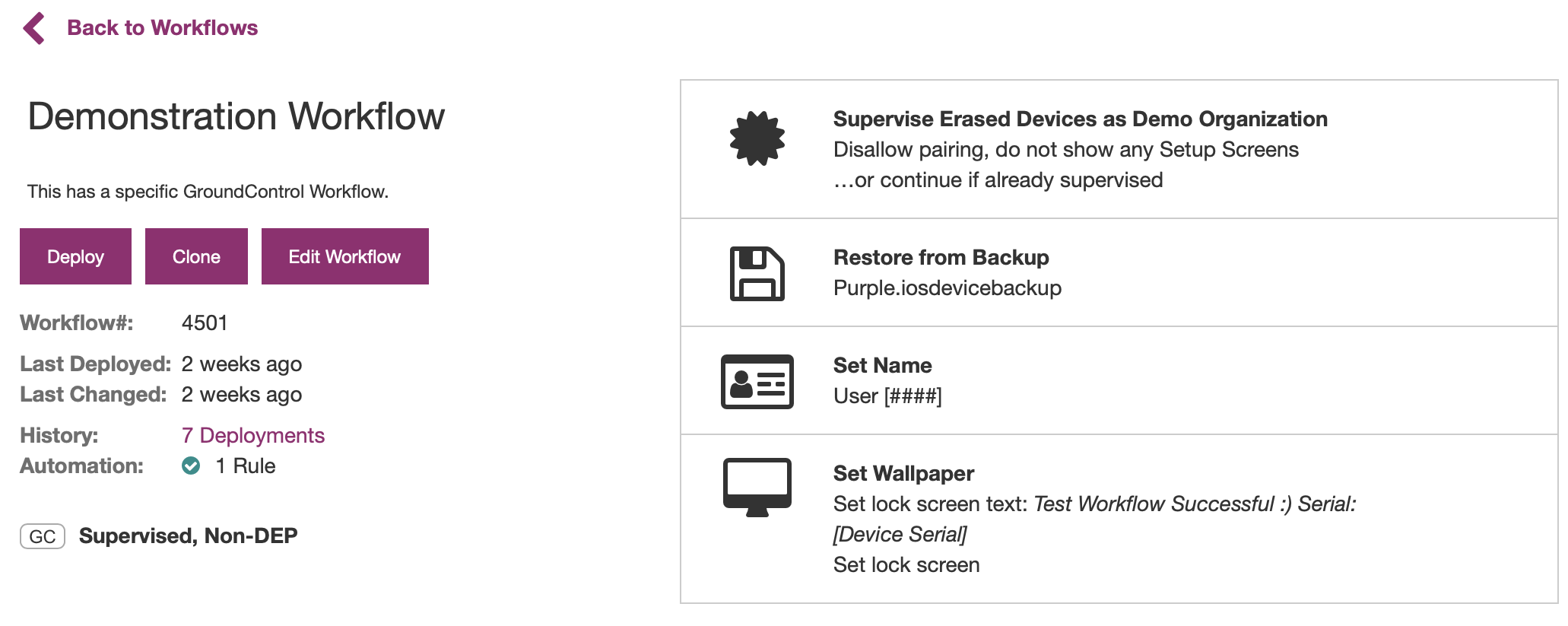Click the ID card Set Name icon

pos(757,382)
